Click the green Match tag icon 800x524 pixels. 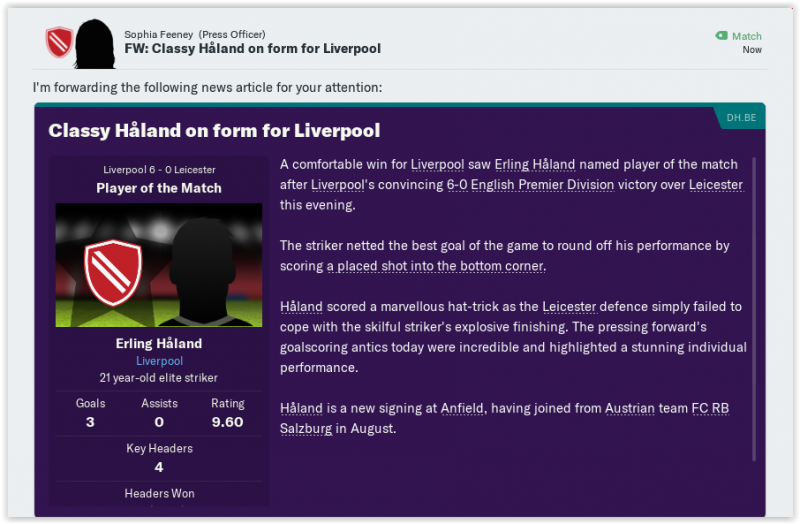tap(722, 36)
